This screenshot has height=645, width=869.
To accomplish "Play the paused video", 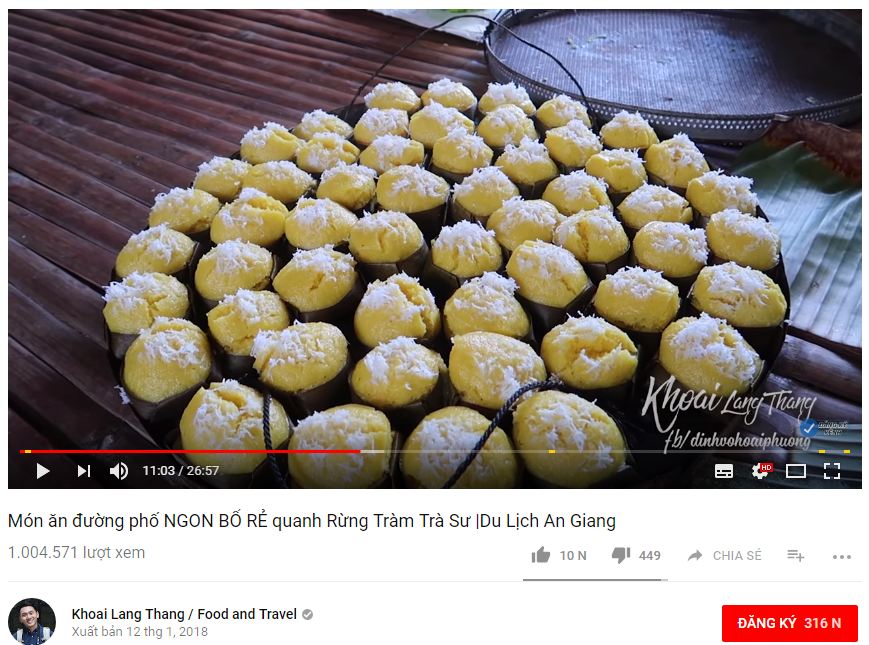I will tap(43, 471).
